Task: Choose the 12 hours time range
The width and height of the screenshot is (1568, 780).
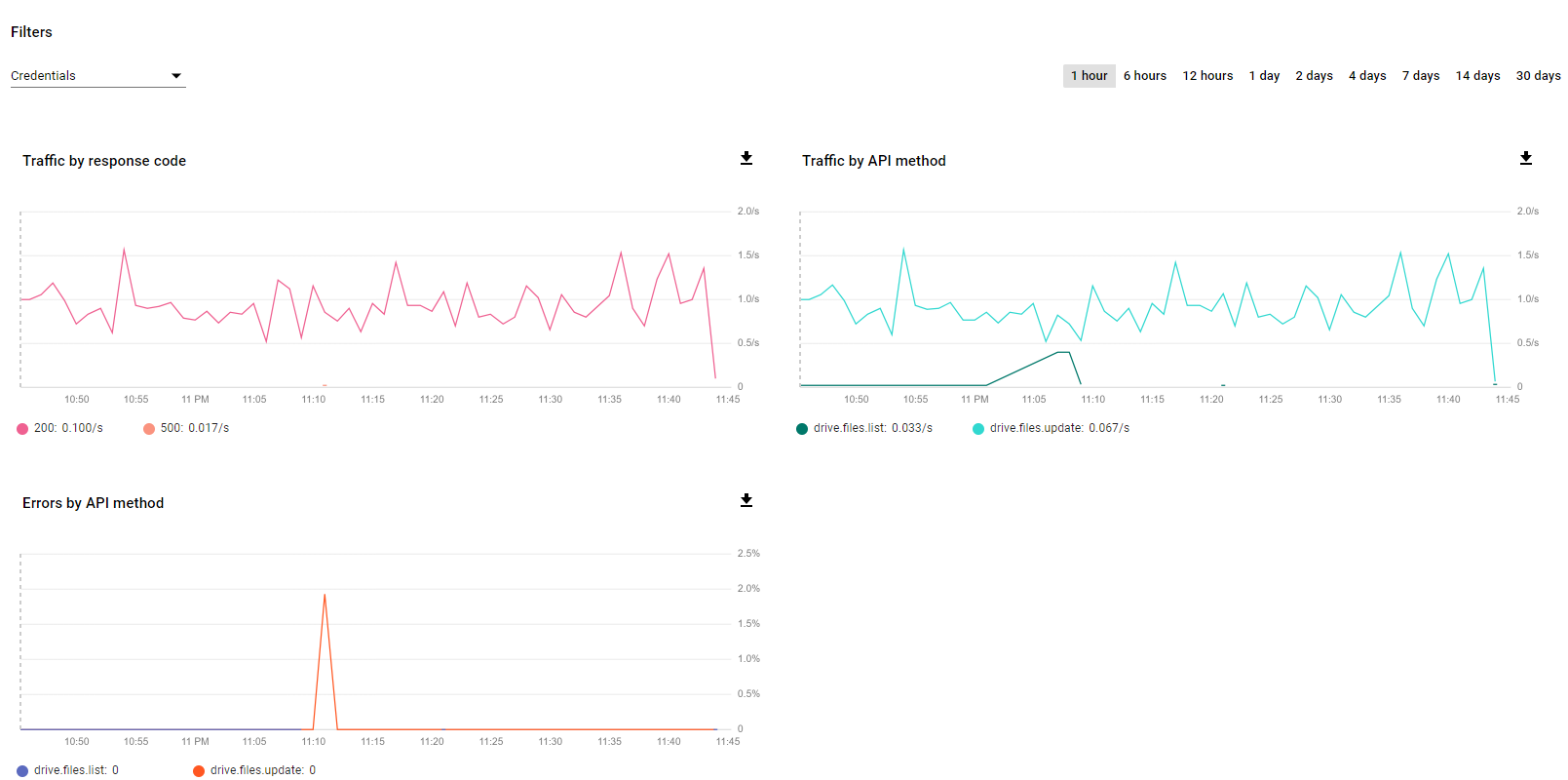Action: (x=1207, y=76)
